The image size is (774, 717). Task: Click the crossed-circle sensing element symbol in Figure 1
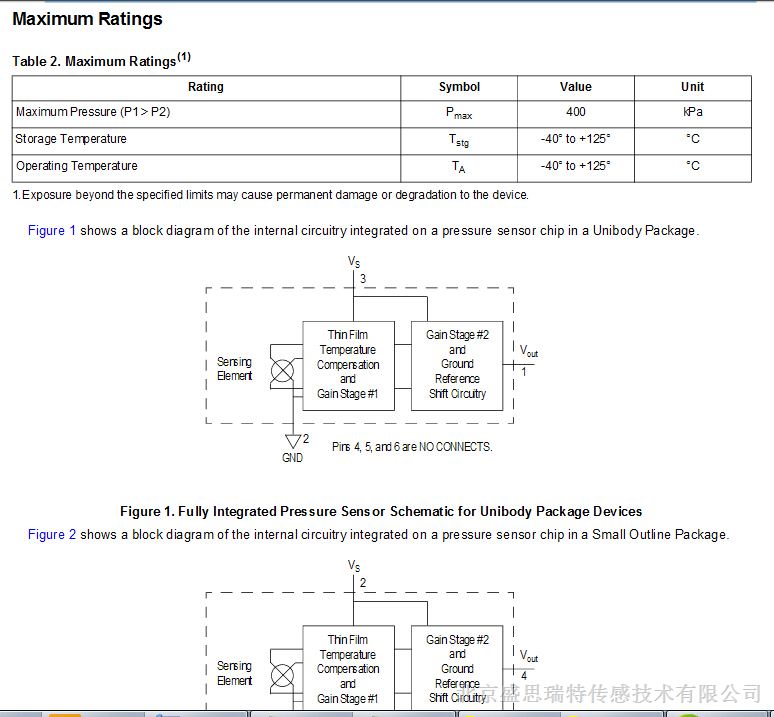[x=282, y=371]
